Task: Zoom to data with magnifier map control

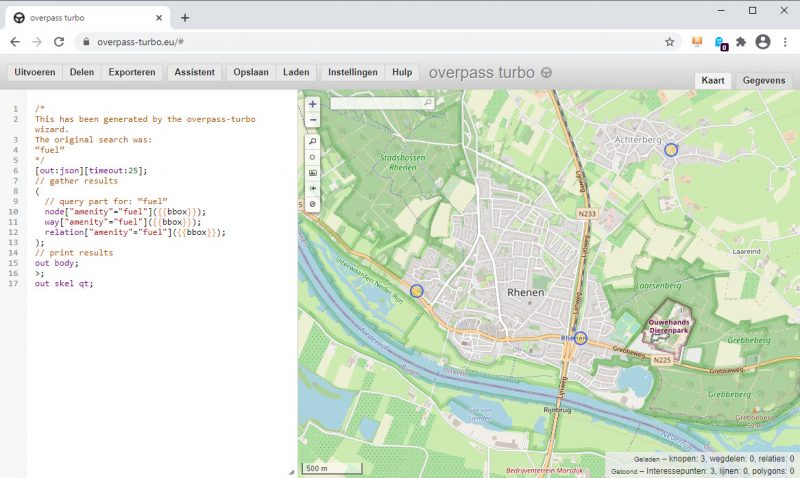Action: [x=313, y=141]
